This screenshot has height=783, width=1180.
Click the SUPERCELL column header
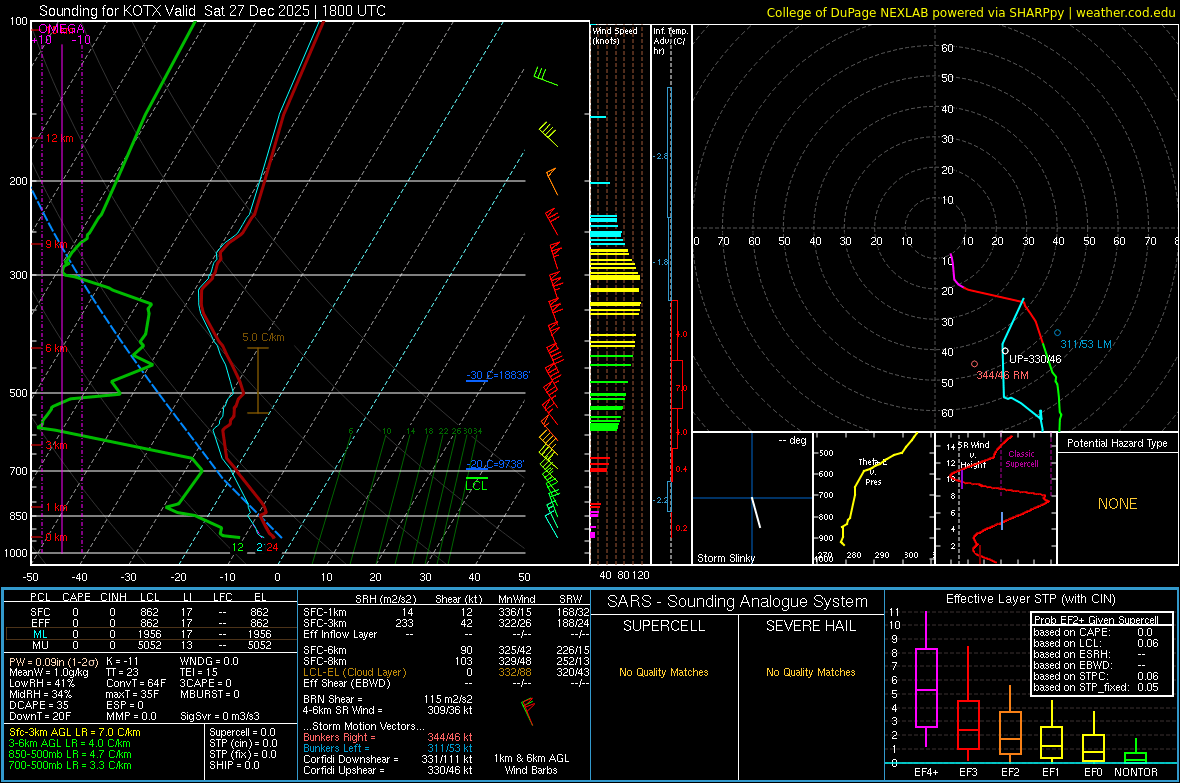(664, 626)
